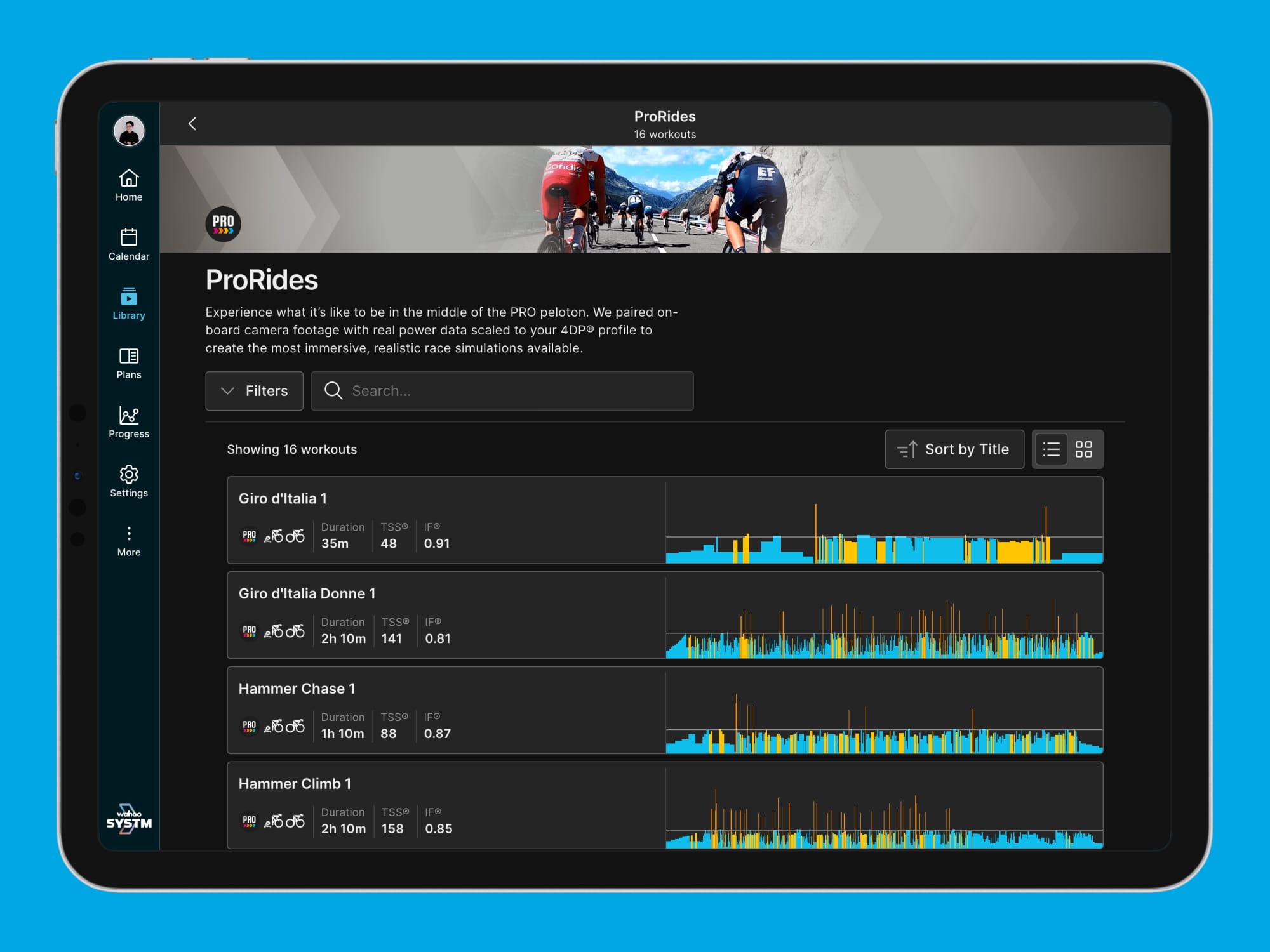Click IF value 0.85
The height and width of the screenshot is (952, 1270).
(439, 830)
